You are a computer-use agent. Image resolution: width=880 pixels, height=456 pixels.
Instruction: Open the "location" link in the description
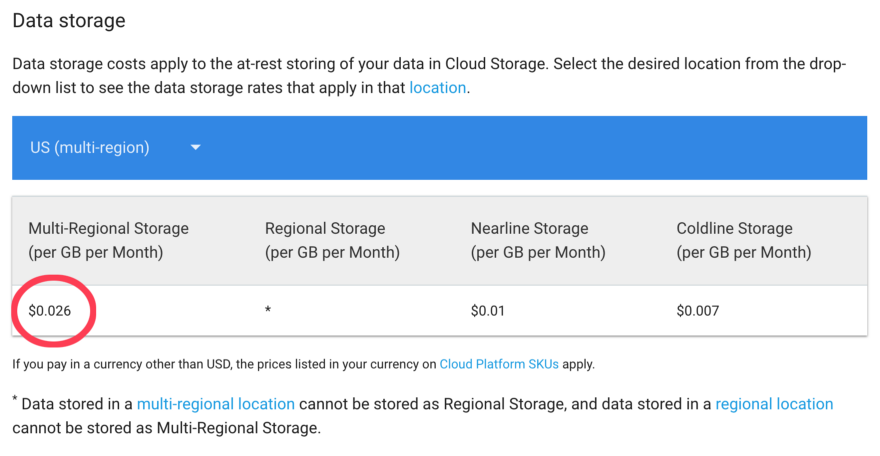tap(437, 88)
